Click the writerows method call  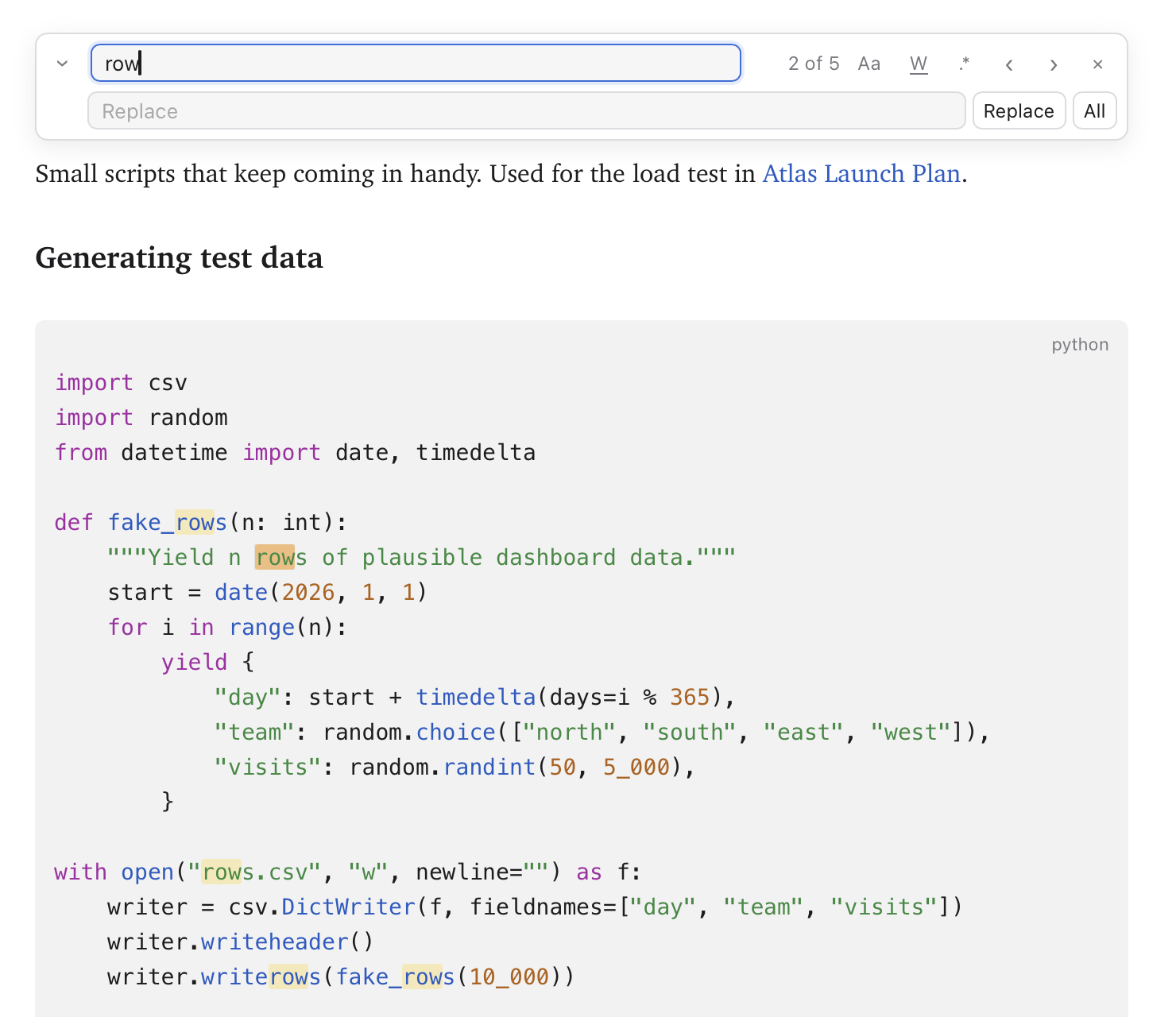pyautogui.click(x=261, y=976)
